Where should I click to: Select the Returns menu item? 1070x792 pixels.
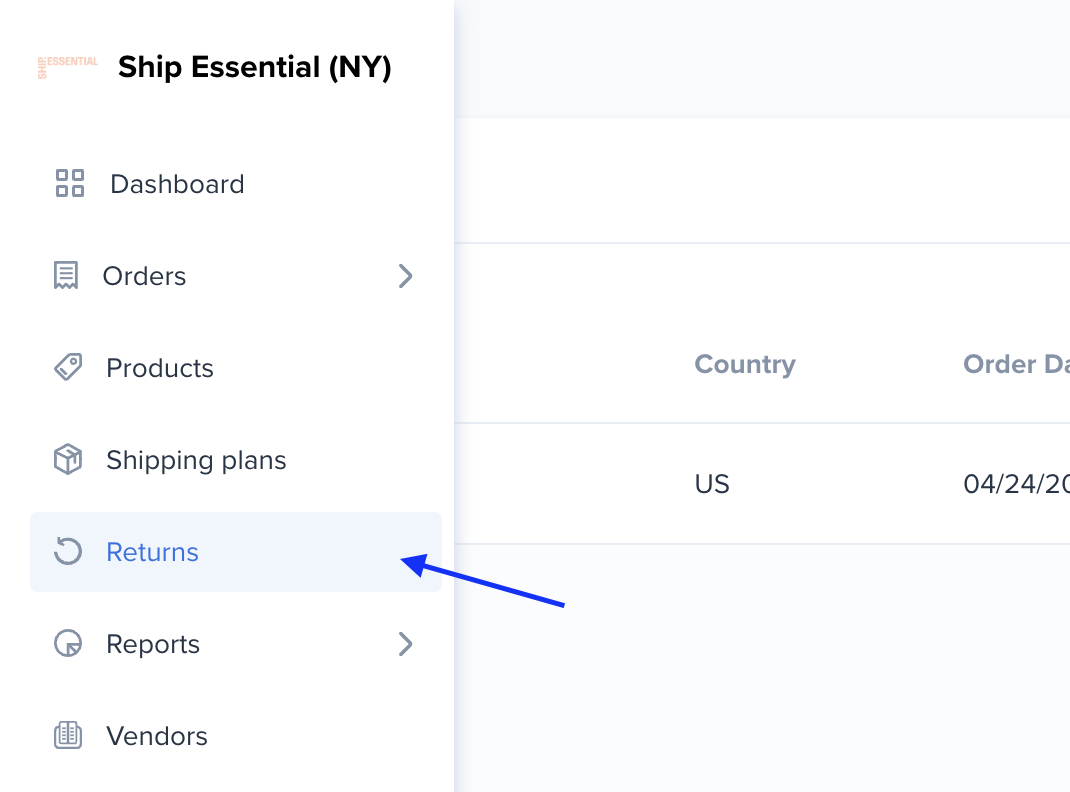236,552
